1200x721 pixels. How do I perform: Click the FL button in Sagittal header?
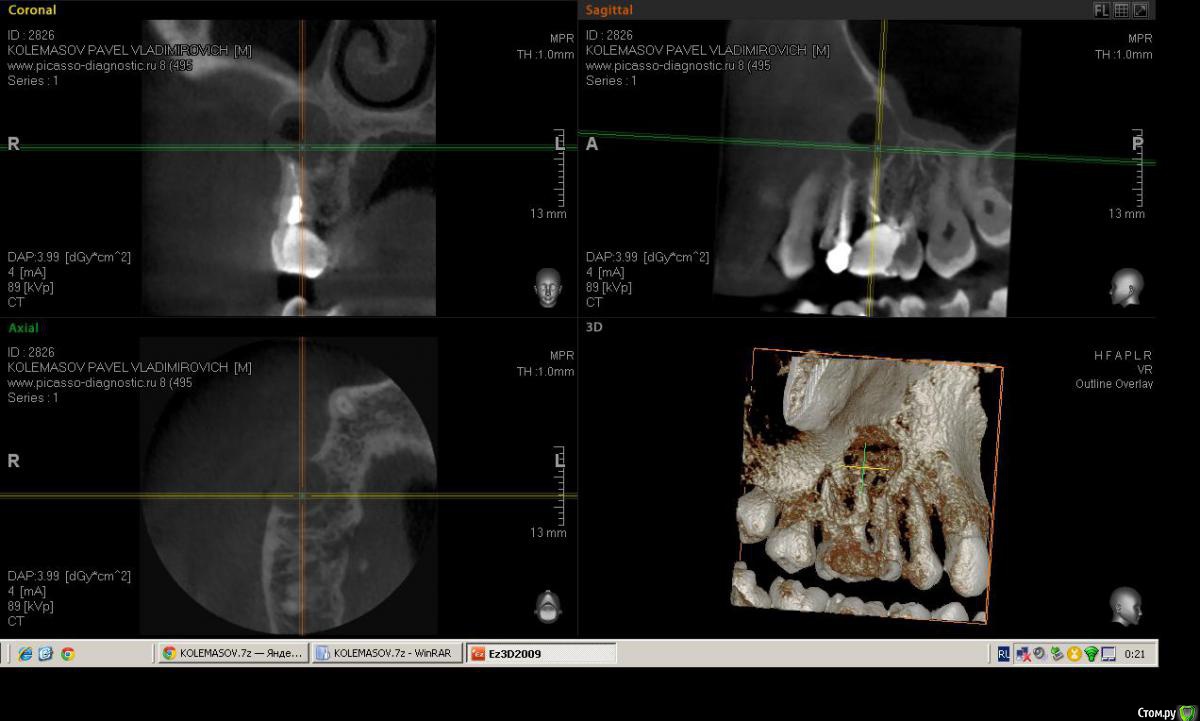click(x=1102, y=10)
